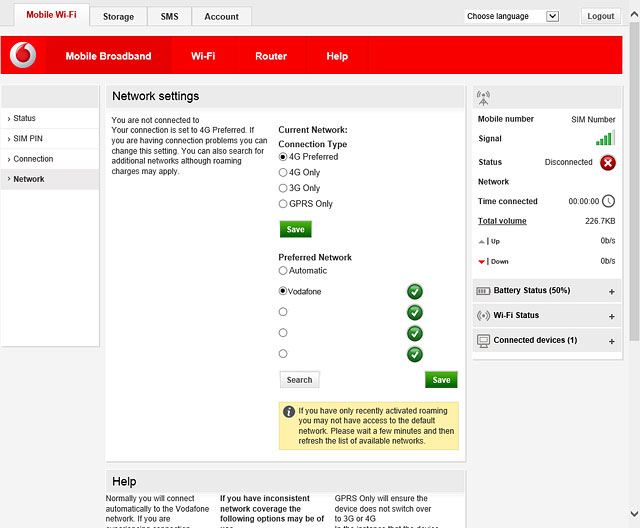
Task: Click the Network settings heading
Action: click(x=156, y=96)
